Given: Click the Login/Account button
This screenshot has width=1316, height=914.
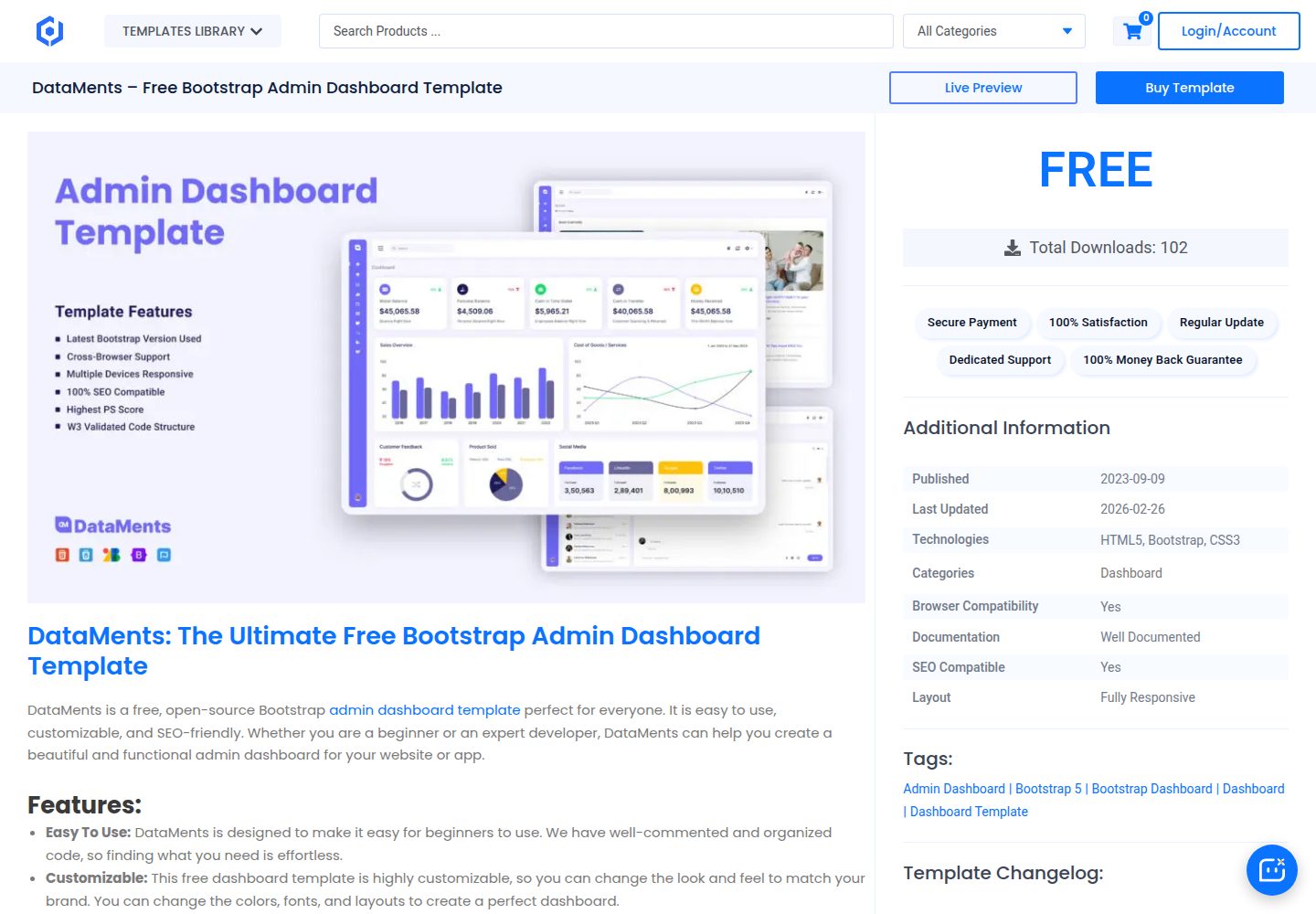Looking at the screenshot, I should (x=1228, y=31).
